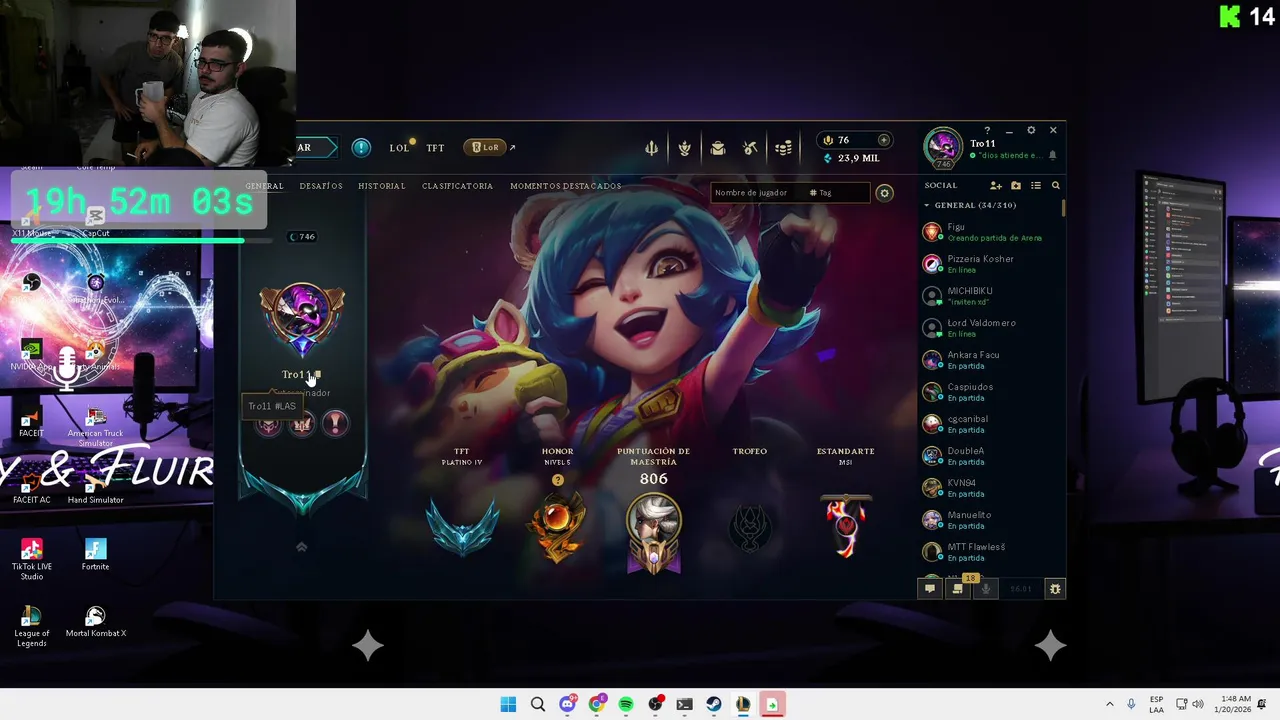Collapse the GENERAL friends group
Image resolution: width=1280 pixels, height=720 pixels.
click(x=927, y=205)
